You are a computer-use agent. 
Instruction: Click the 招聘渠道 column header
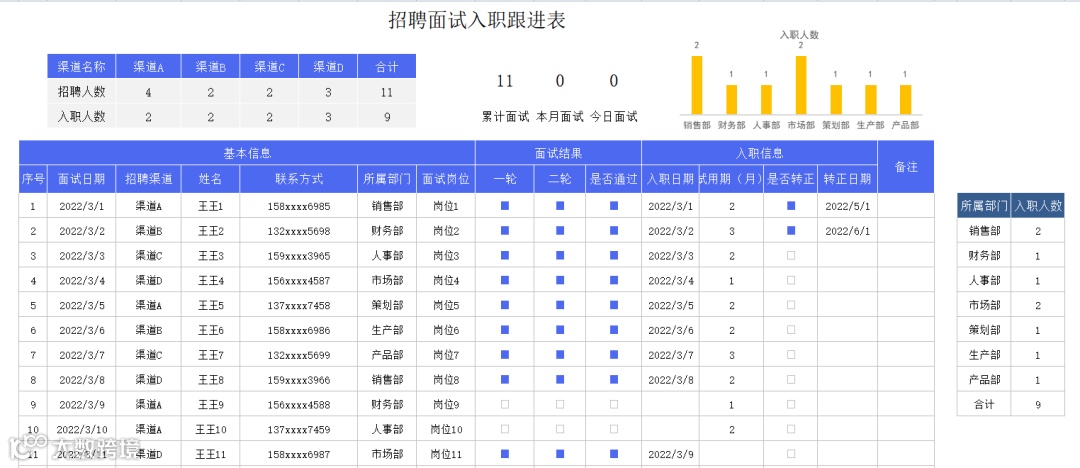point(149,179)
